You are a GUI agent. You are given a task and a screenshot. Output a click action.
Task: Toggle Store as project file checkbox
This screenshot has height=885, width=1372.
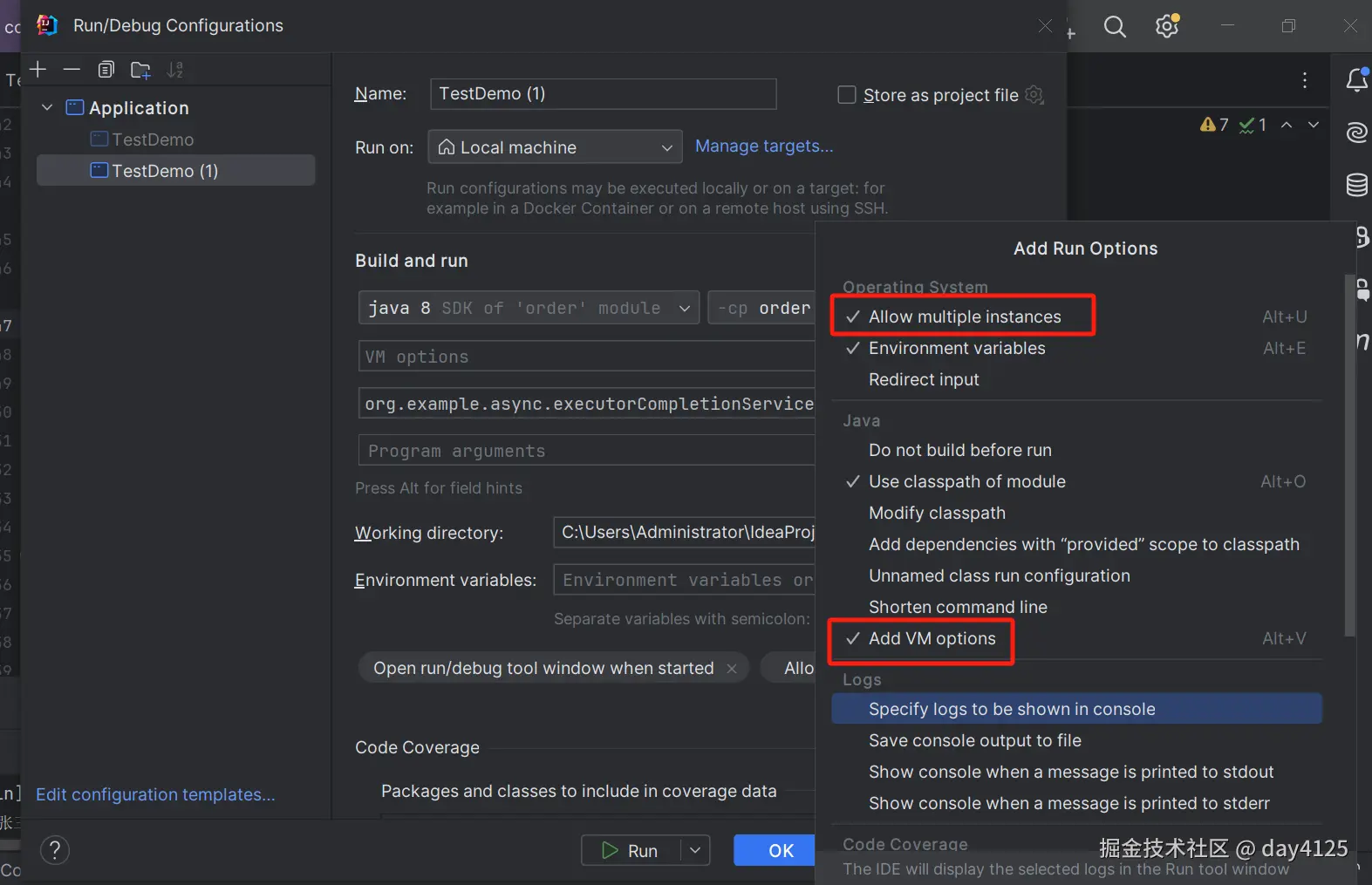[x=846, y=94]
